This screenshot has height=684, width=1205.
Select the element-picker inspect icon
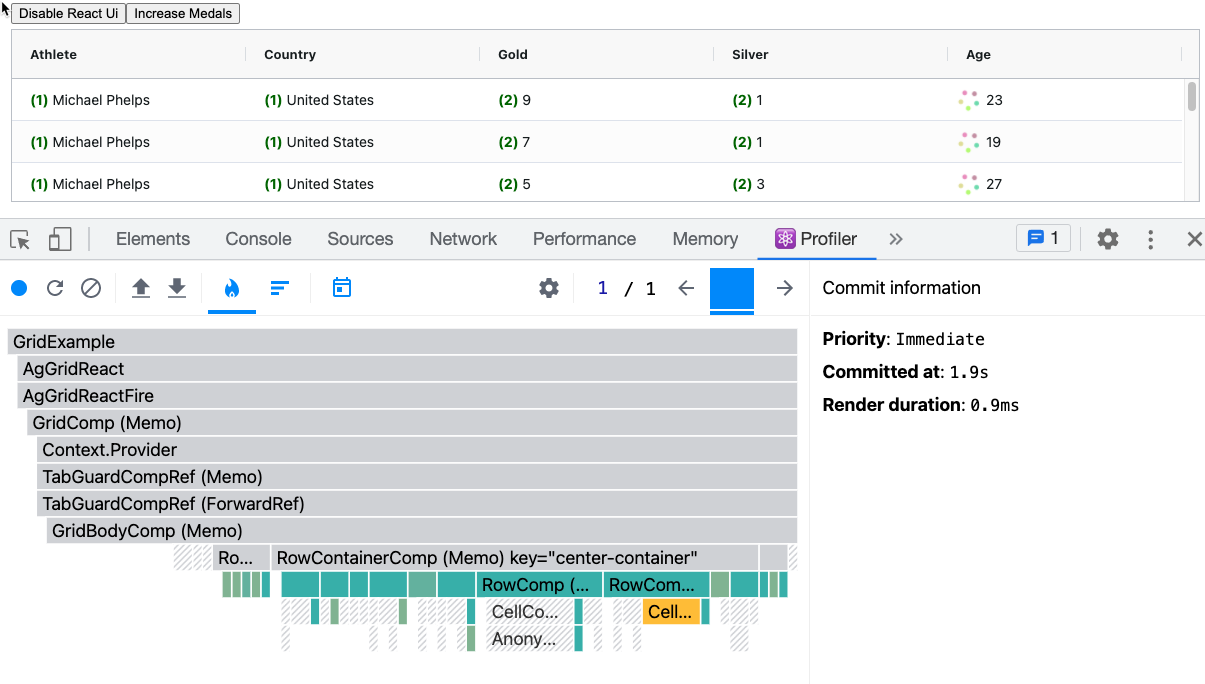pyautogui.click(x=20, y=239)
